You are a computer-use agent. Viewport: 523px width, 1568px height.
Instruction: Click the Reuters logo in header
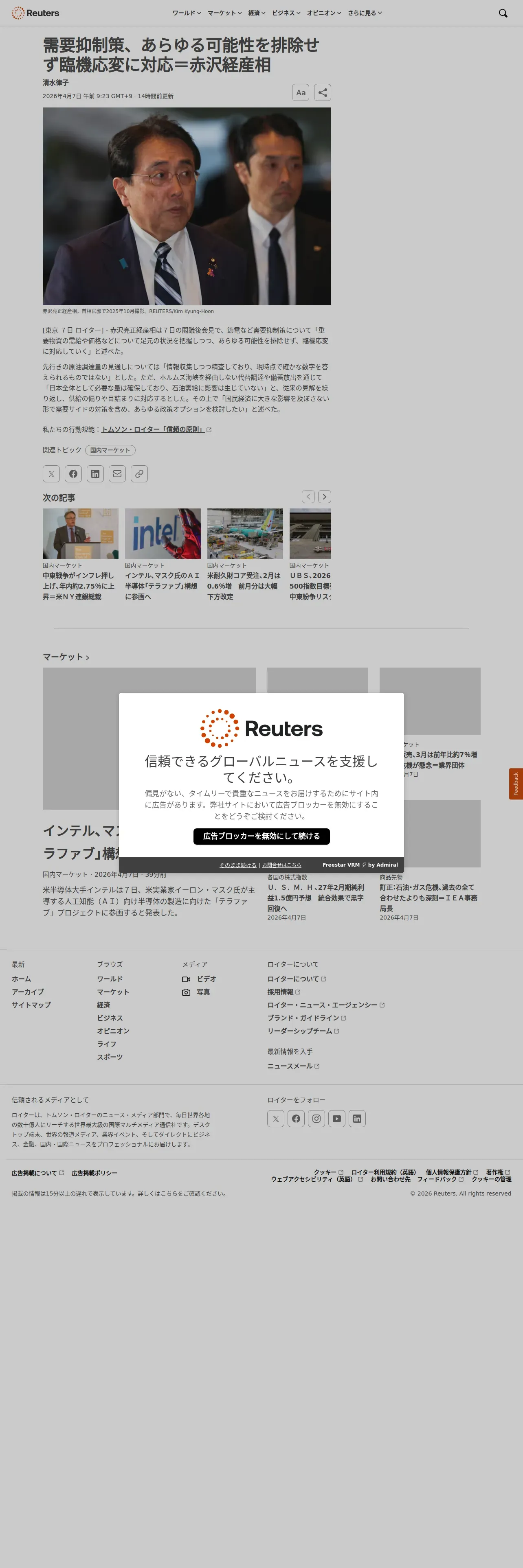[35, 13]
